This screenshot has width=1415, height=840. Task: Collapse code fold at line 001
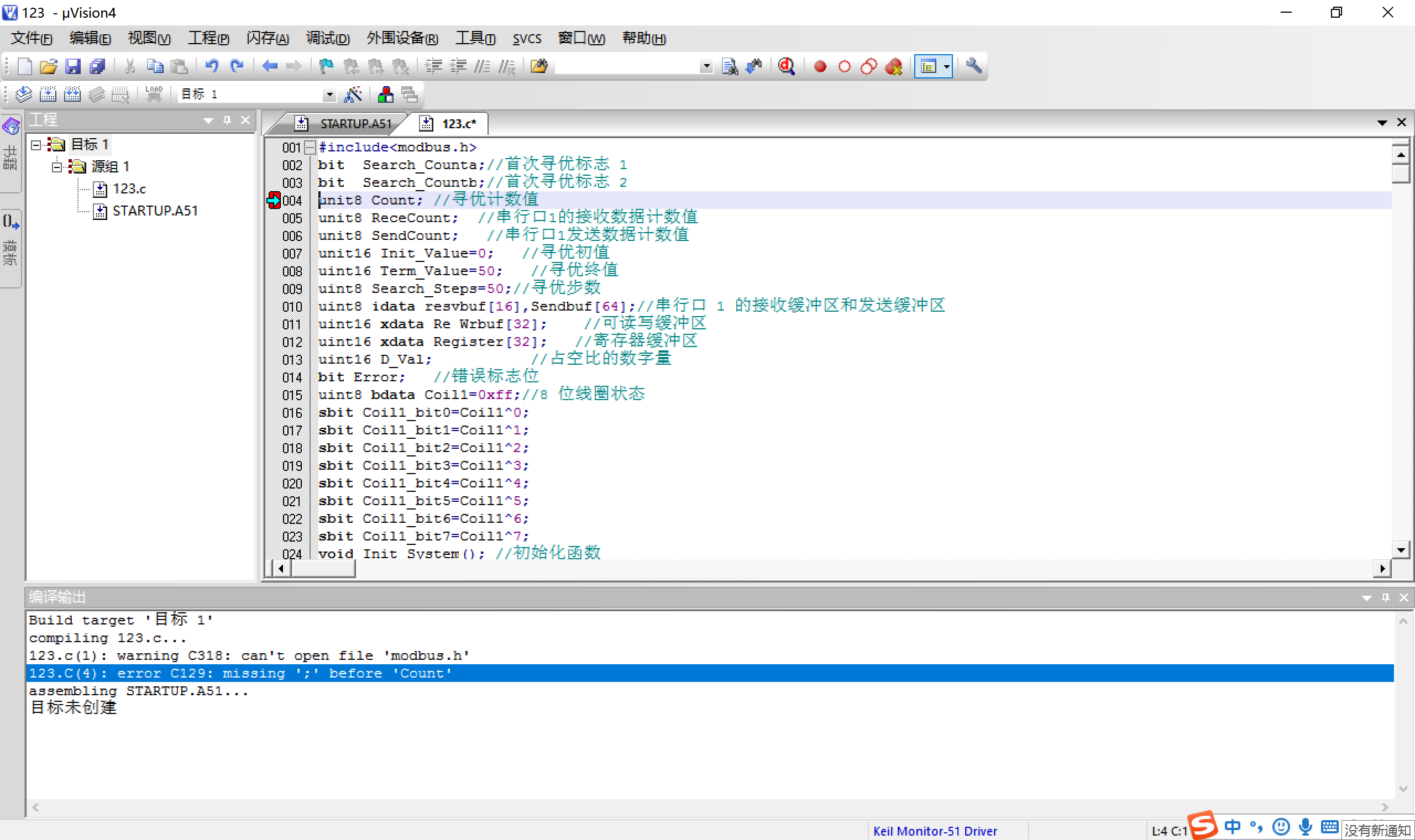coord(310,147)
